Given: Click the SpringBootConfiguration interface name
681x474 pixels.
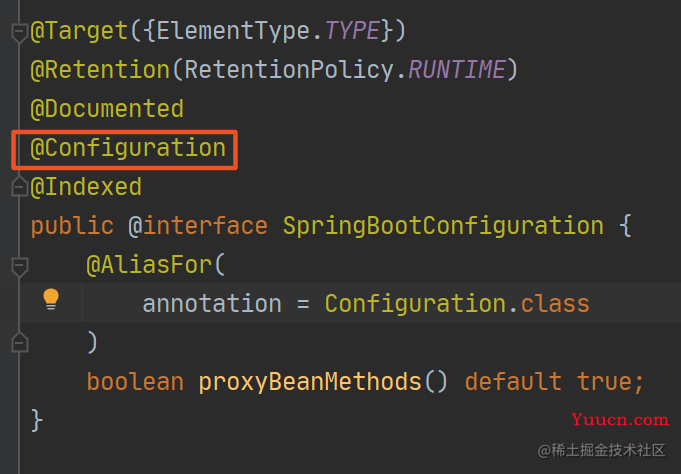Looking at the screenshot, I should tap(443, 226).
